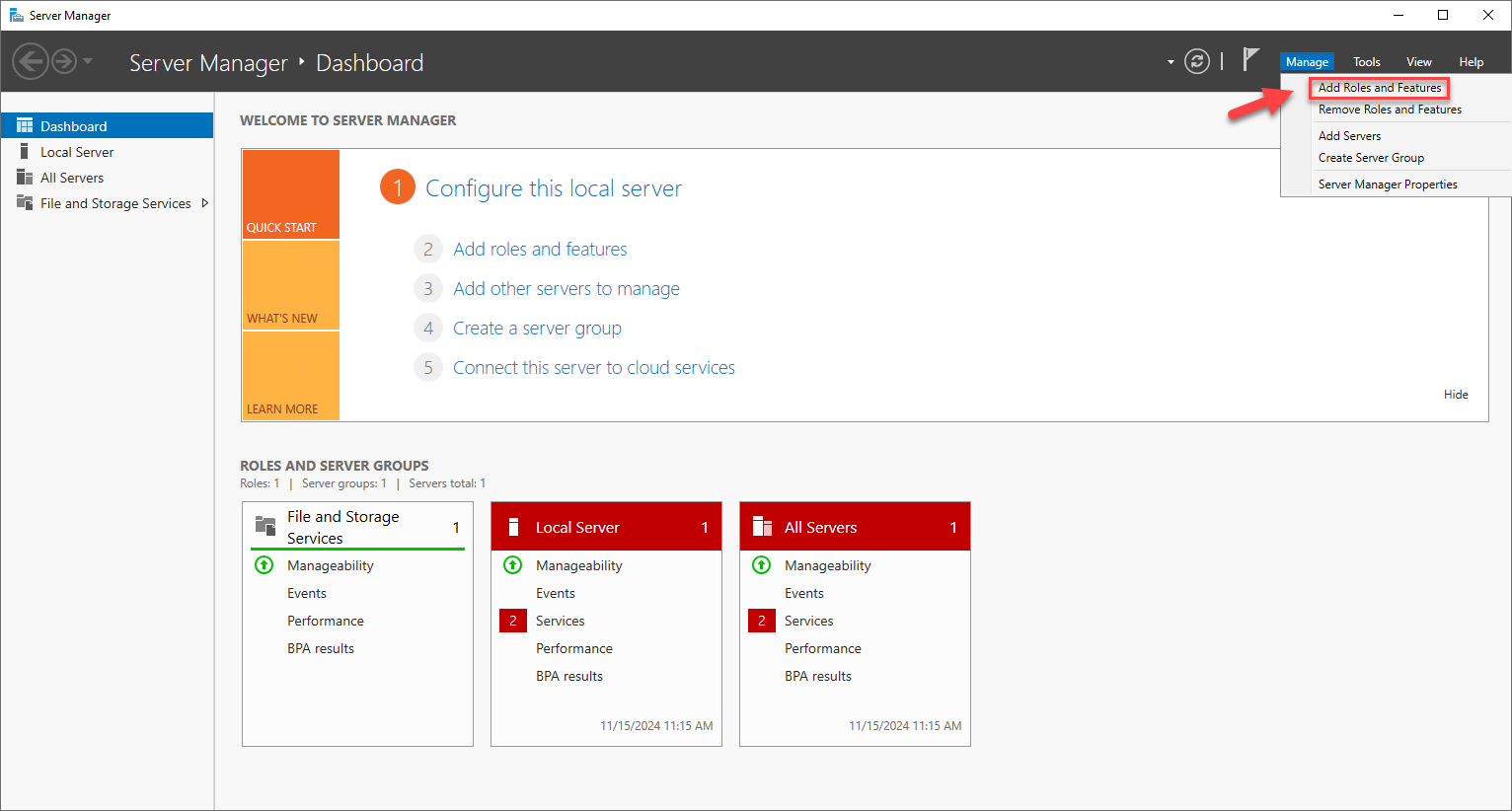Open the Tools menu
Screen dimensions: 1512x811
(x=1366, y=61)
